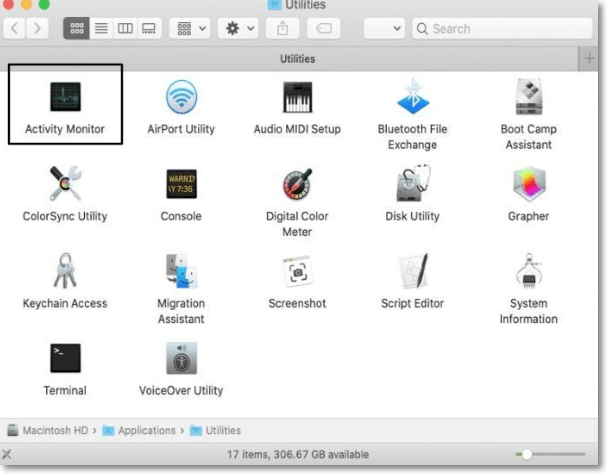Click Applications in the path bar
This screenshot has height=474, width=607.
[146, 430]
